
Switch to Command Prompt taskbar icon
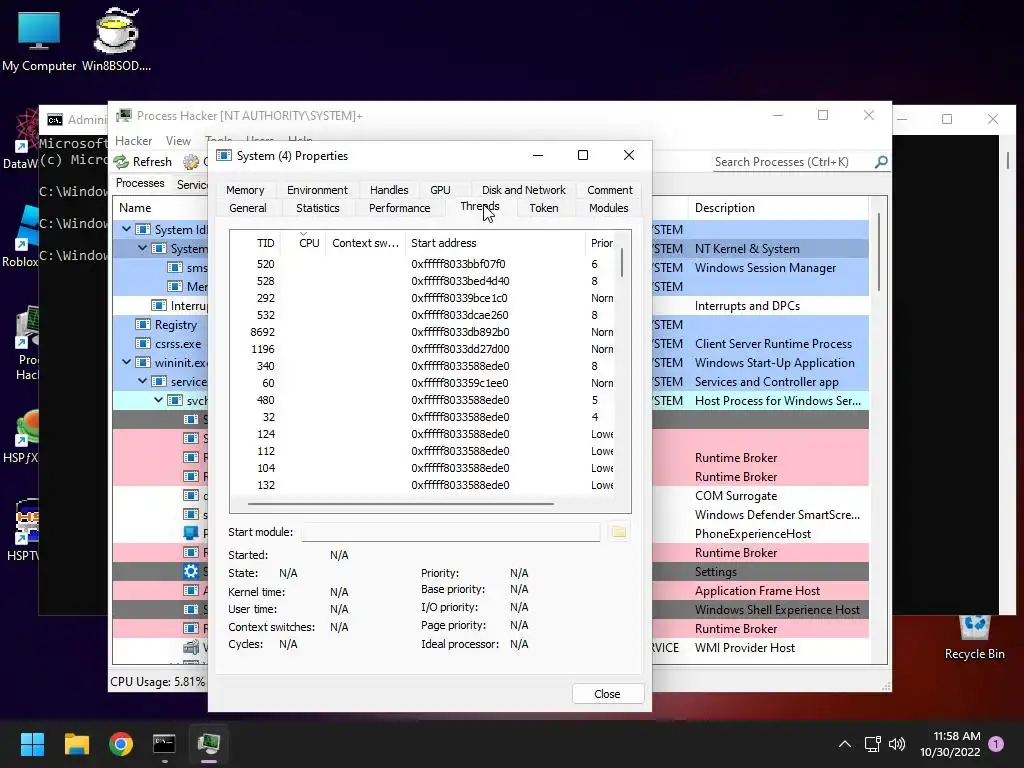(165, 744)
